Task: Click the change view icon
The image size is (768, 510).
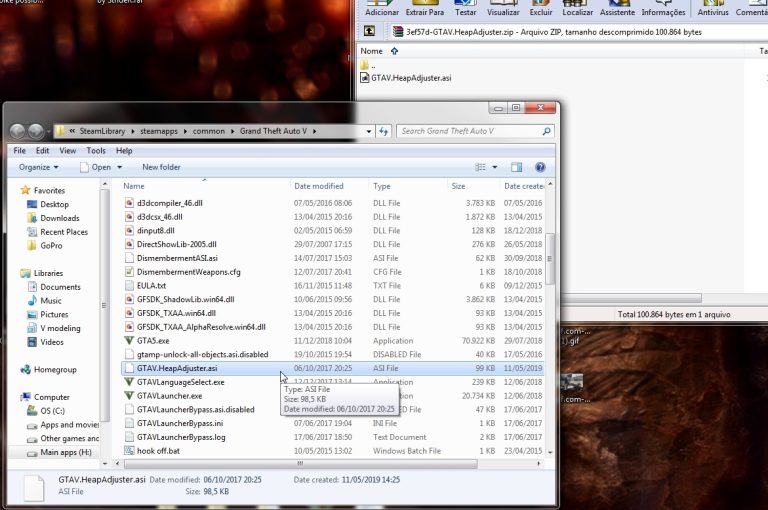Action: [x=480, y=168]
